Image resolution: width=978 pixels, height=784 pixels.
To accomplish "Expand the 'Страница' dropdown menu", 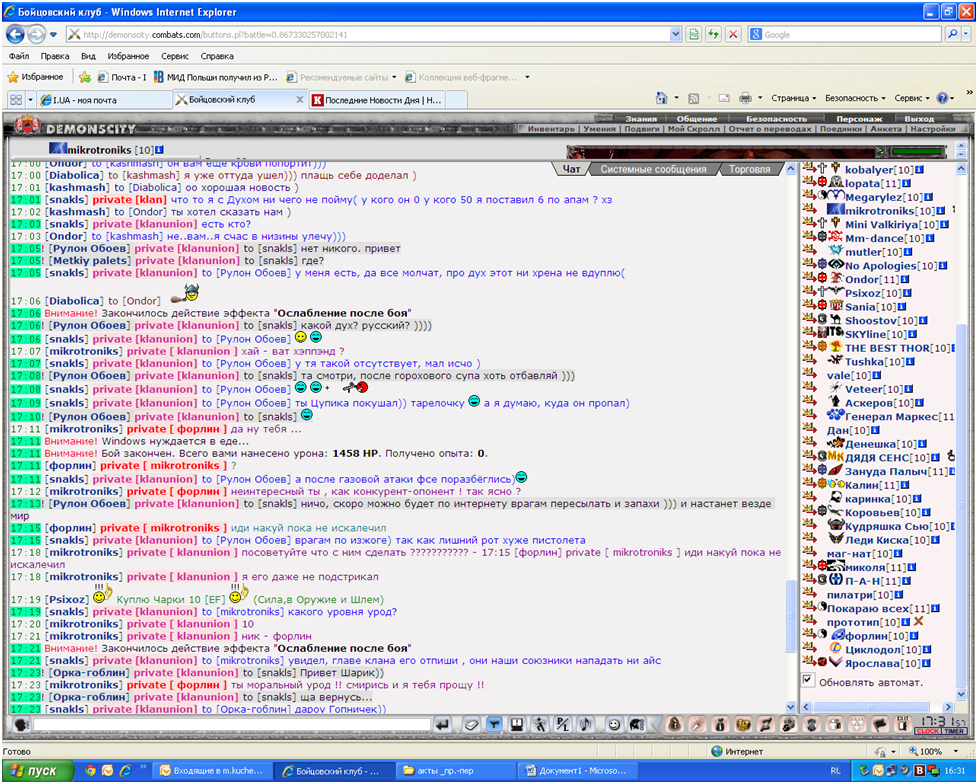I will point(794,98).
